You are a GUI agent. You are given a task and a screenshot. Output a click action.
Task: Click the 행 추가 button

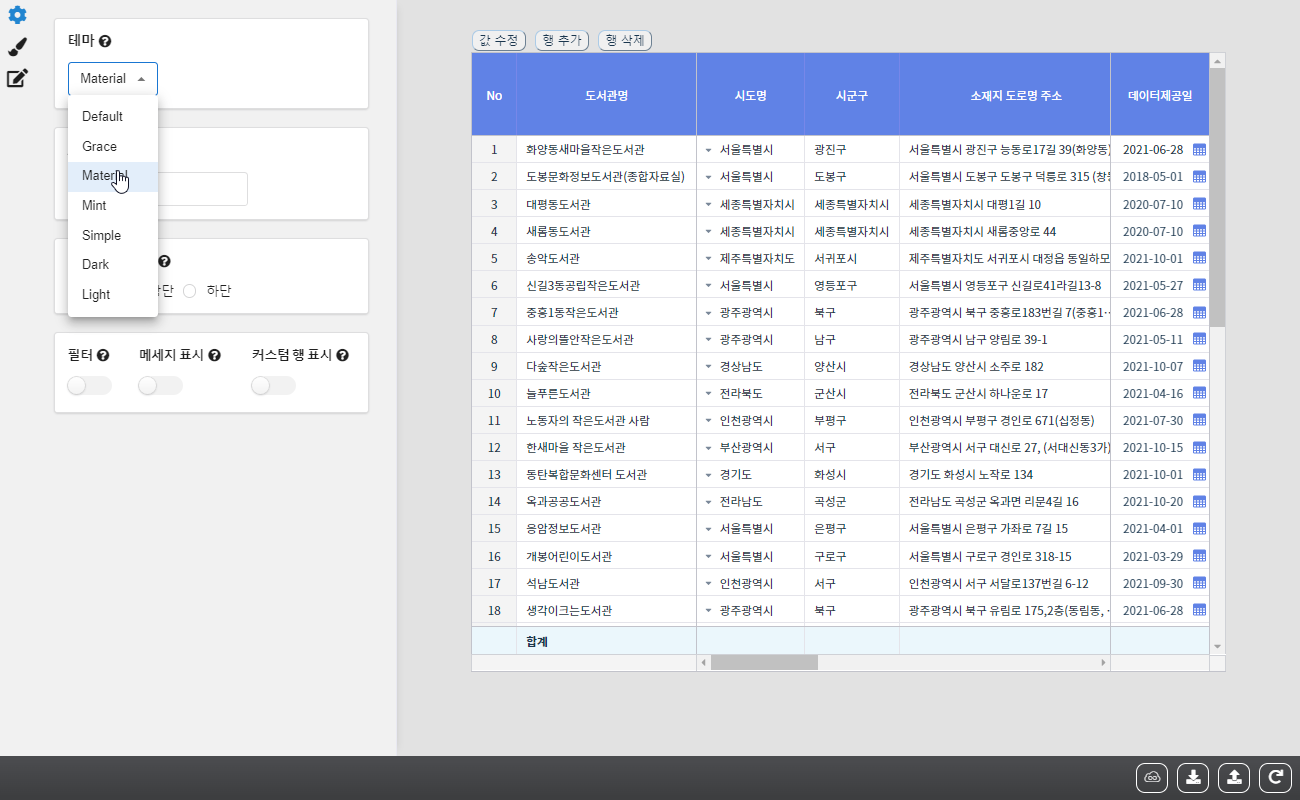(562, 40)
